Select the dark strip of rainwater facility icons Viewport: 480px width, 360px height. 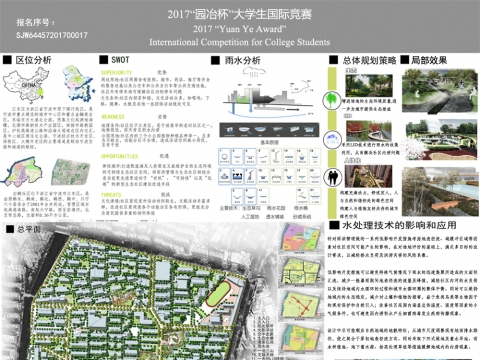[269, 130]
